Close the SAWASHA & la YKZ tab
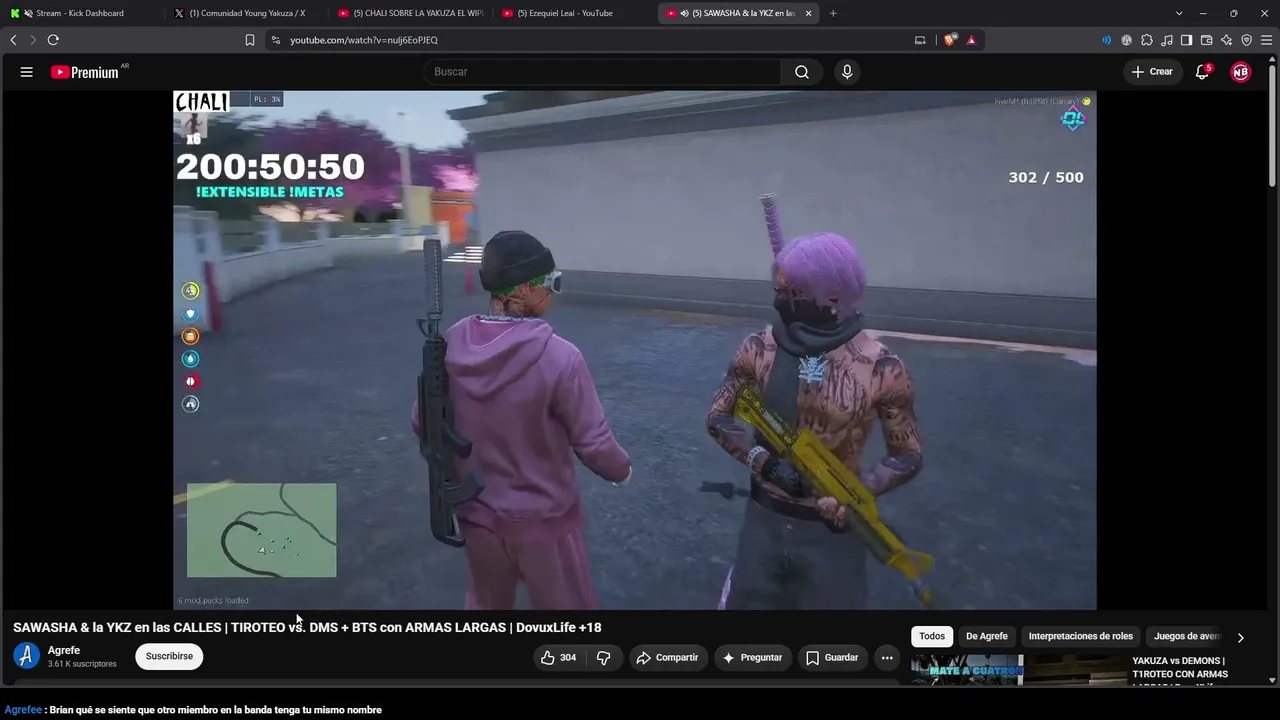 809,13
